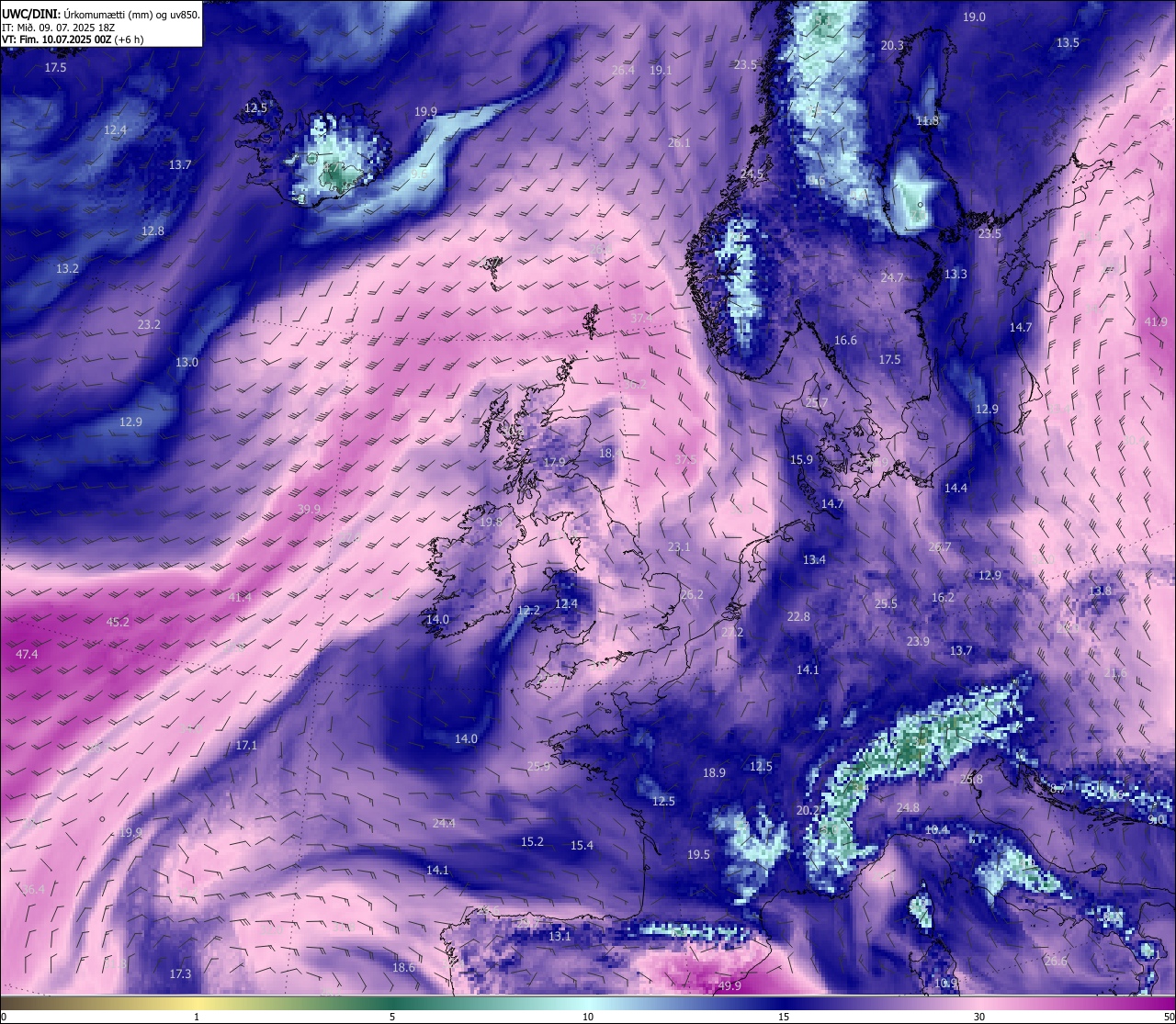Select the 26.7 value label
This screenshot has height=1024, width=1176.
pos(940,546)
